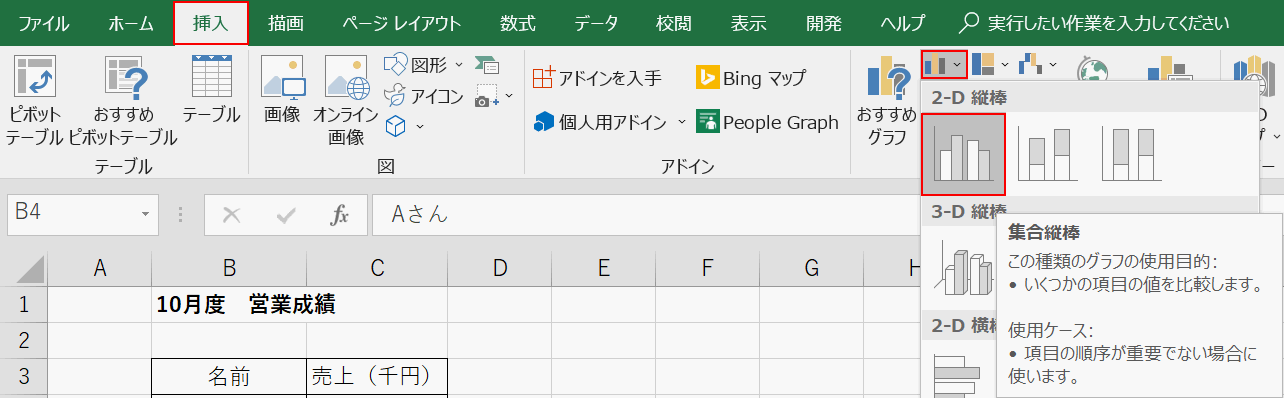Image resolution: width=1284 pixels, height=398 pixels.
Task: Insert a PivotTable from the ribbon
Action: pos(34,100)
